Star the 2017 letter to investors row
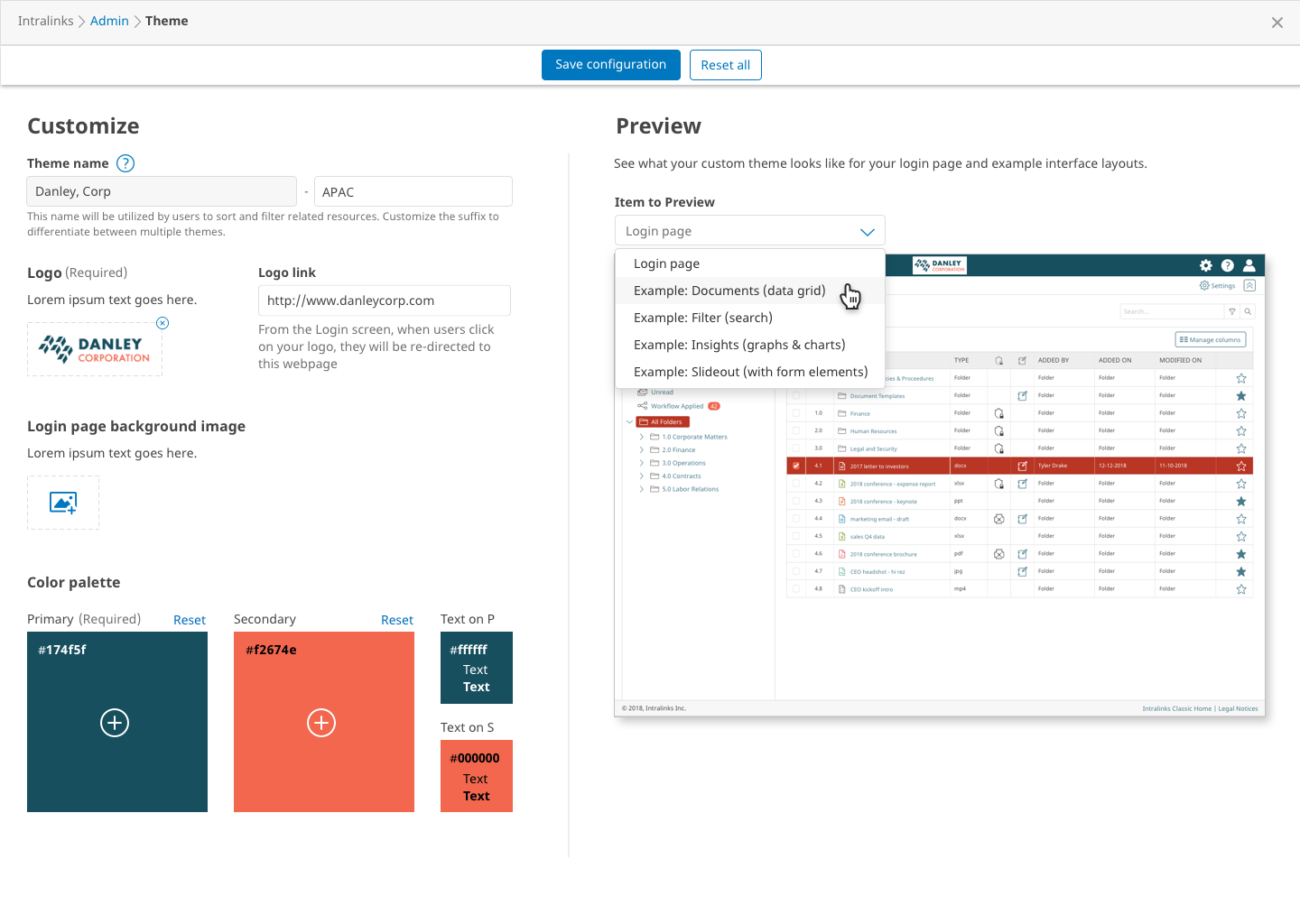The height and width of the screenshot is (924, 1300). point(1241,467)
